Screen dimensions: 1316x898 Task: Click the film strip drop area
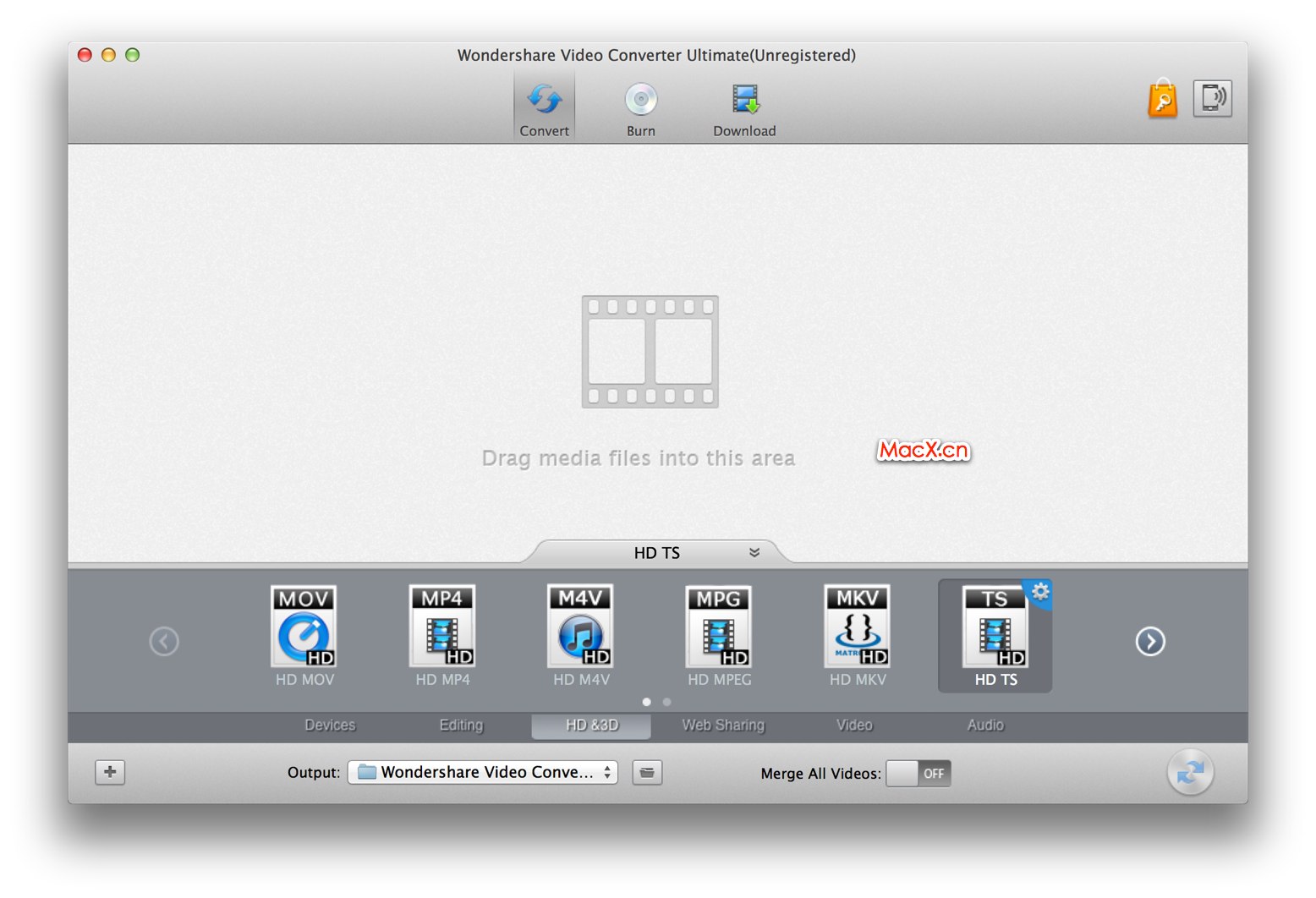click(650, 352)
